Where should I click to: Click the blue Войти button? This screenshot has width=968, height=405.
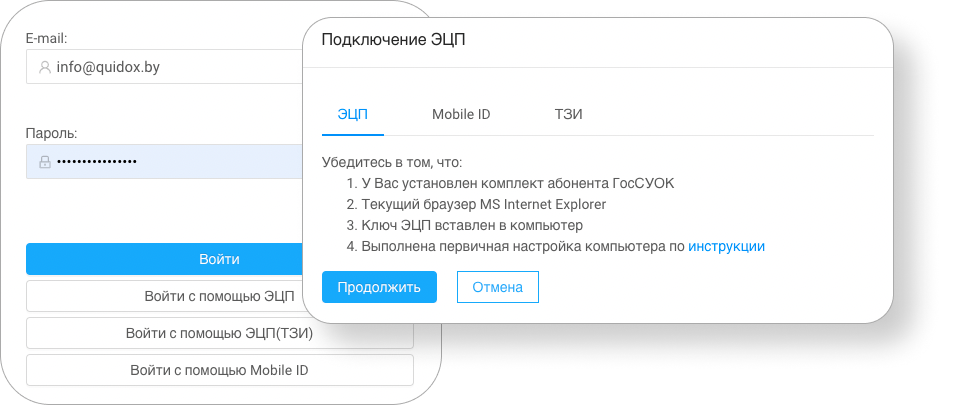tap(165, 259)
